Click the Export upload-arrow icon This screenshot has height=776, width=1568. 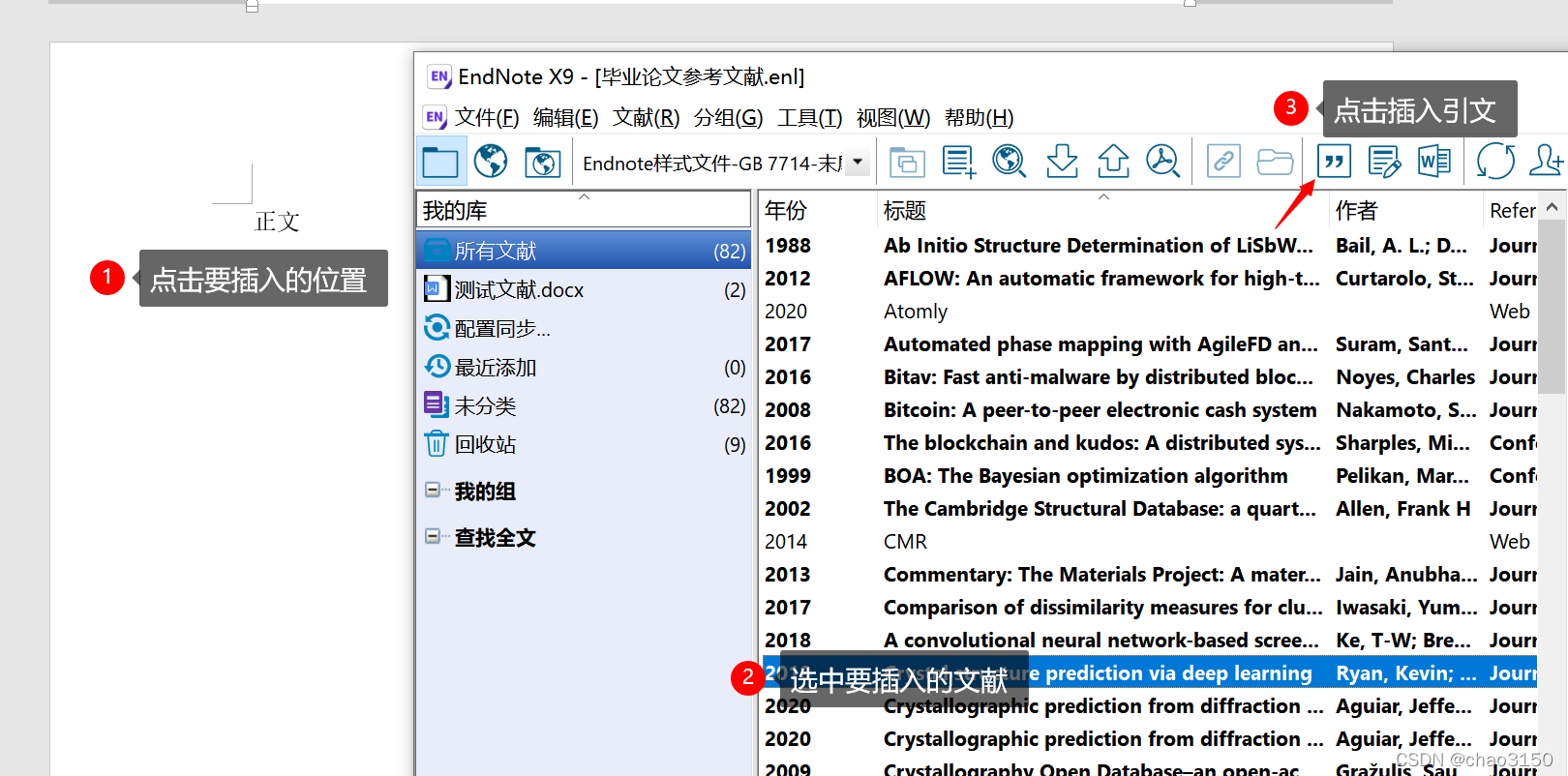click(1113, 162)
